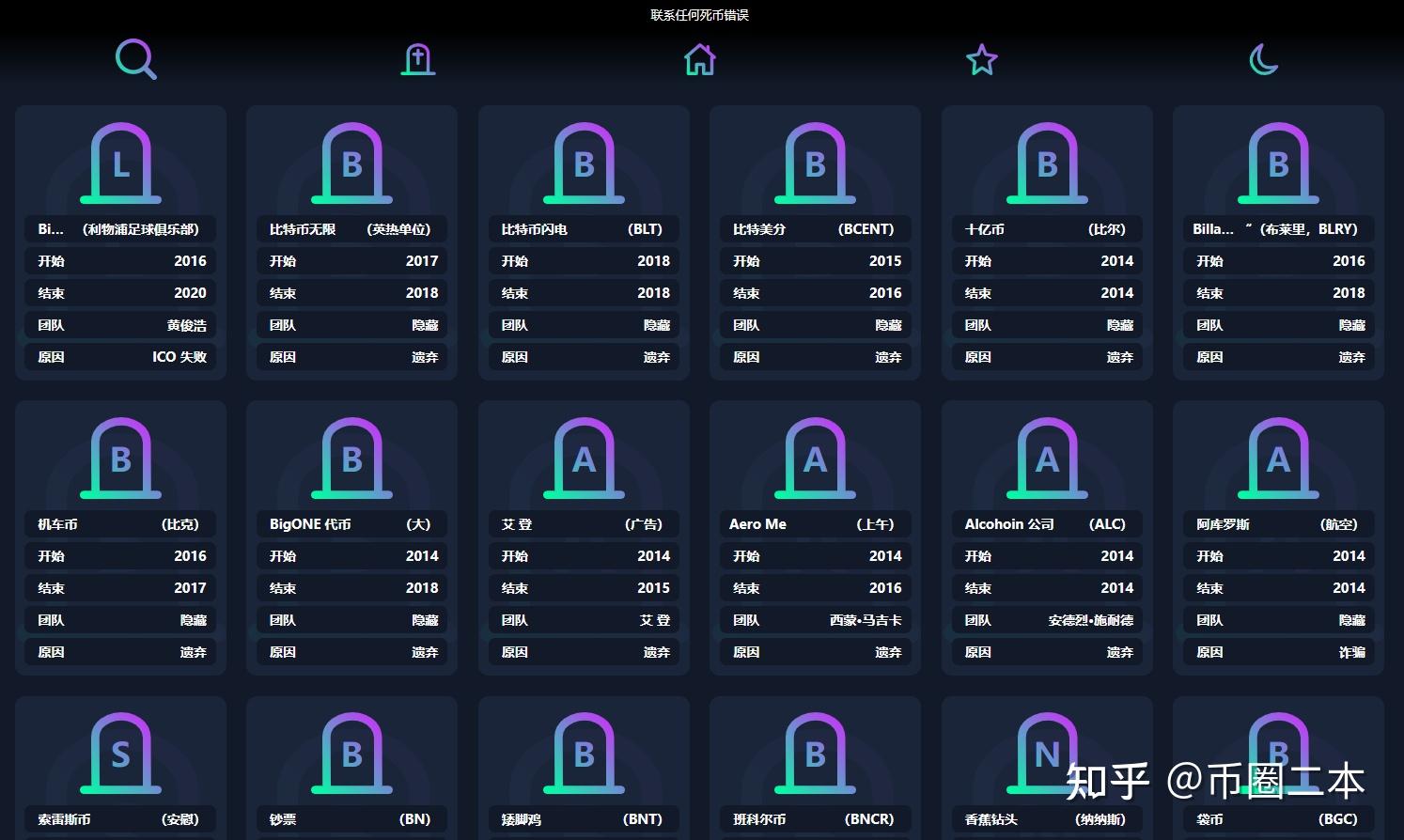Image resolution: width=1404 pixels, height=840 pixels.
Task: Select the 西蒙•马吉卡 team row
Action: point(815,620)
